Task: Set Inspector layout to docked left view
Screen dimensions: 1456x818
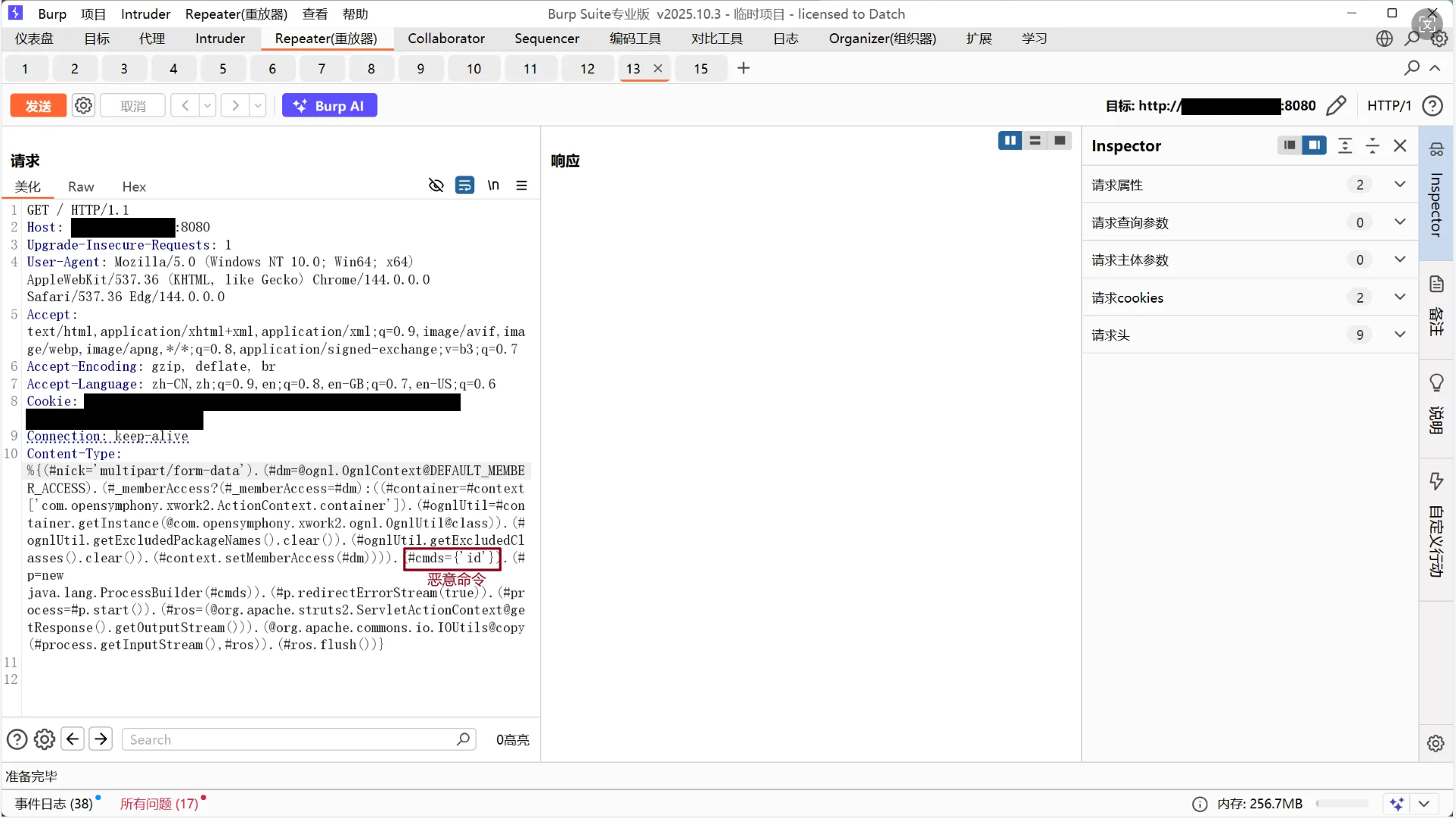Action: [1290, 145]
